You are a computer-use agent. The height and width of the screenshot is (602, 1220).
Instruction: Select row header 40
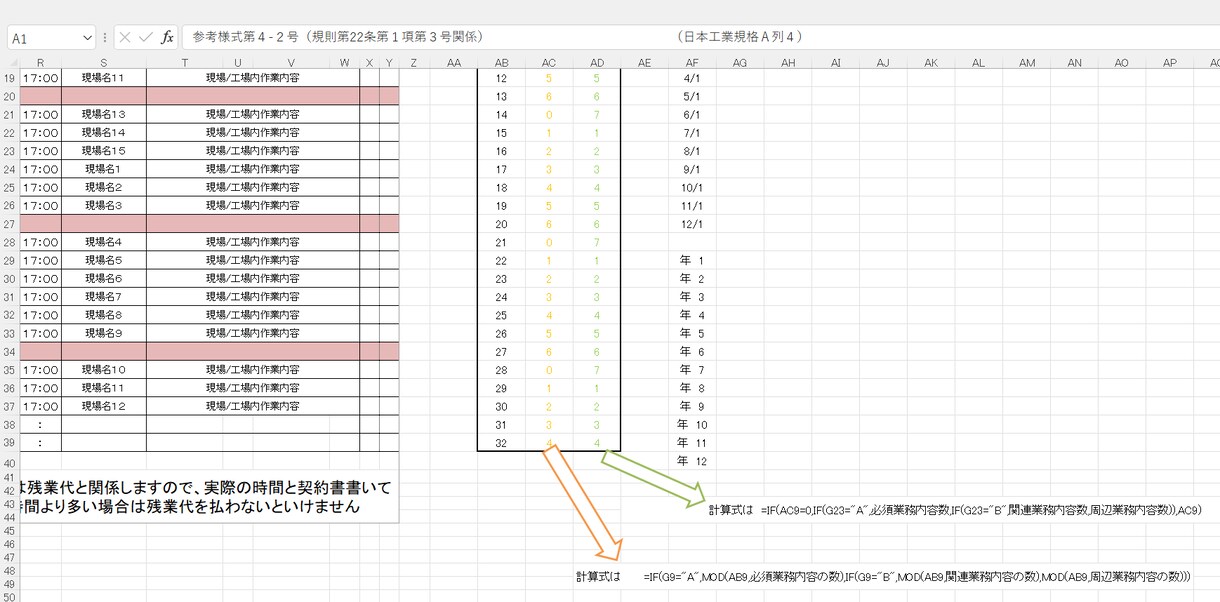10,464
